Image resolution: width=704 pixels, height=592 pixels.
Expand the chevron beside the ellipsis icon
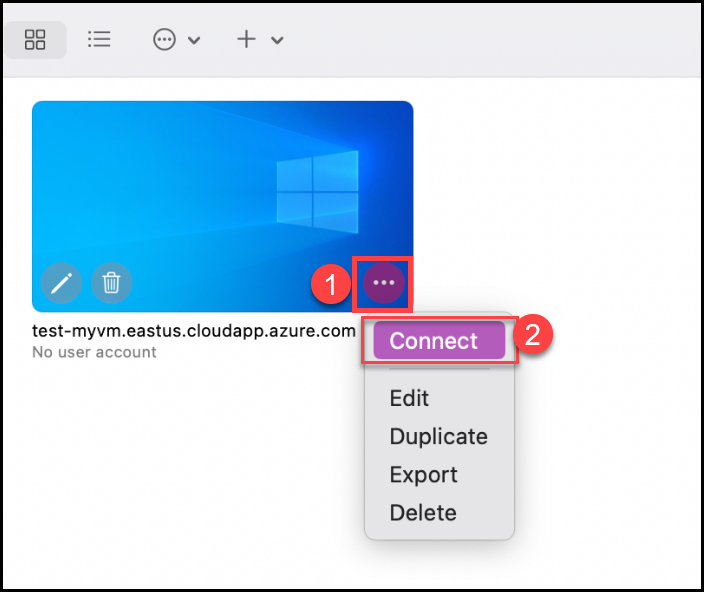pos(194,40)
